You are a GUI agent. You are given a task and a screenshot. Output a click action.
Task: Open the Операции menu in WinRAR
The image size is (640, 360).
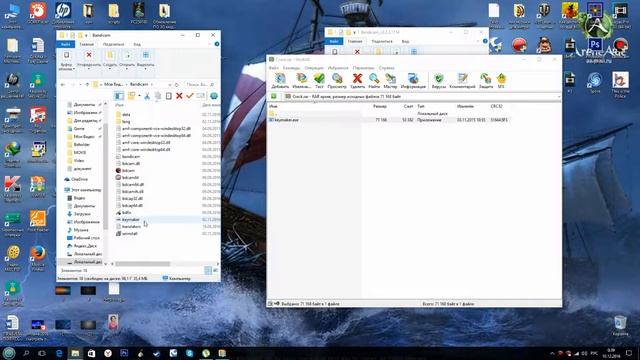[x=314, y=68]
